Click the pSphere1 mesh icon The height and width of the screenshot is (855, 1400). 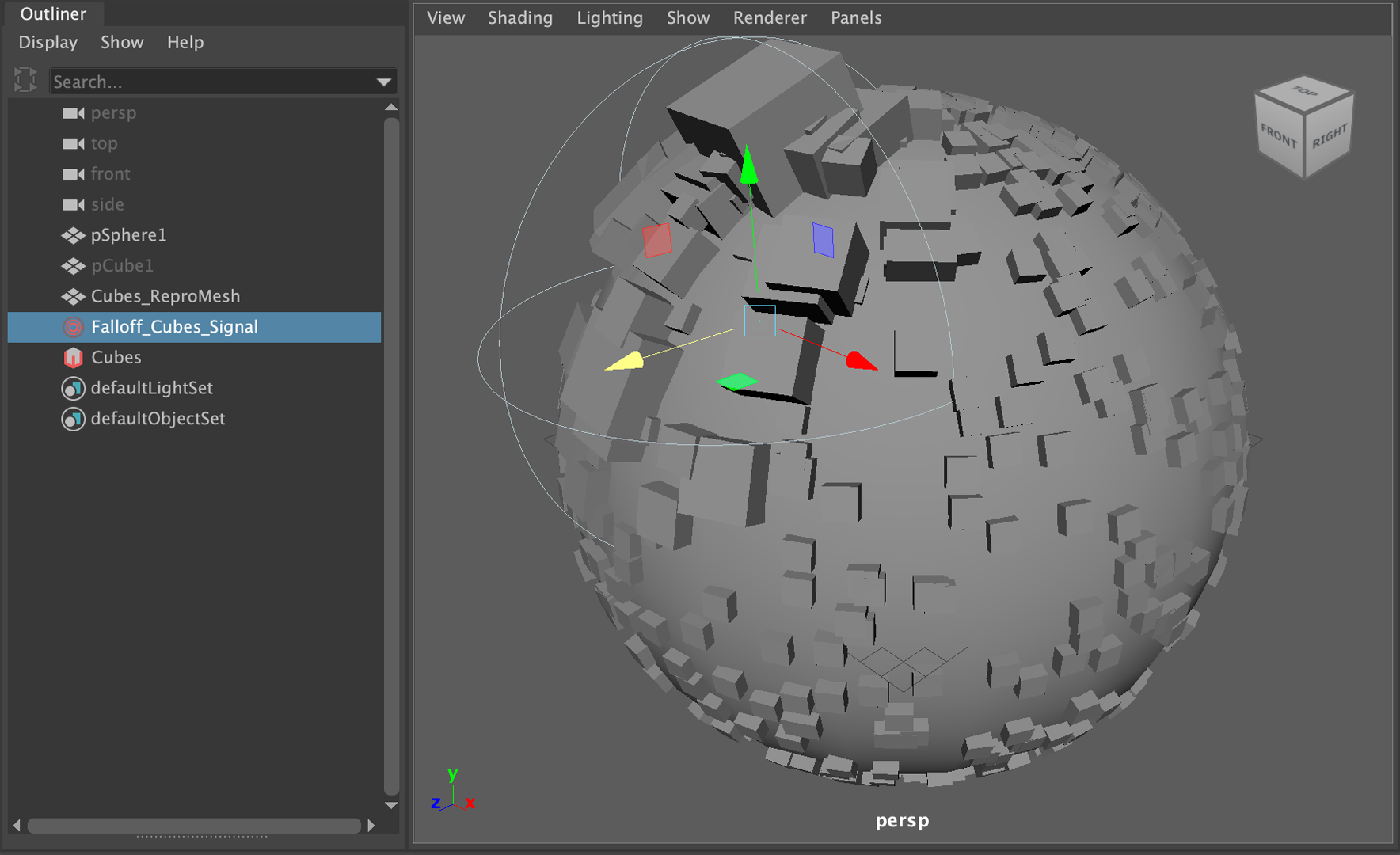tap(73, 235)
